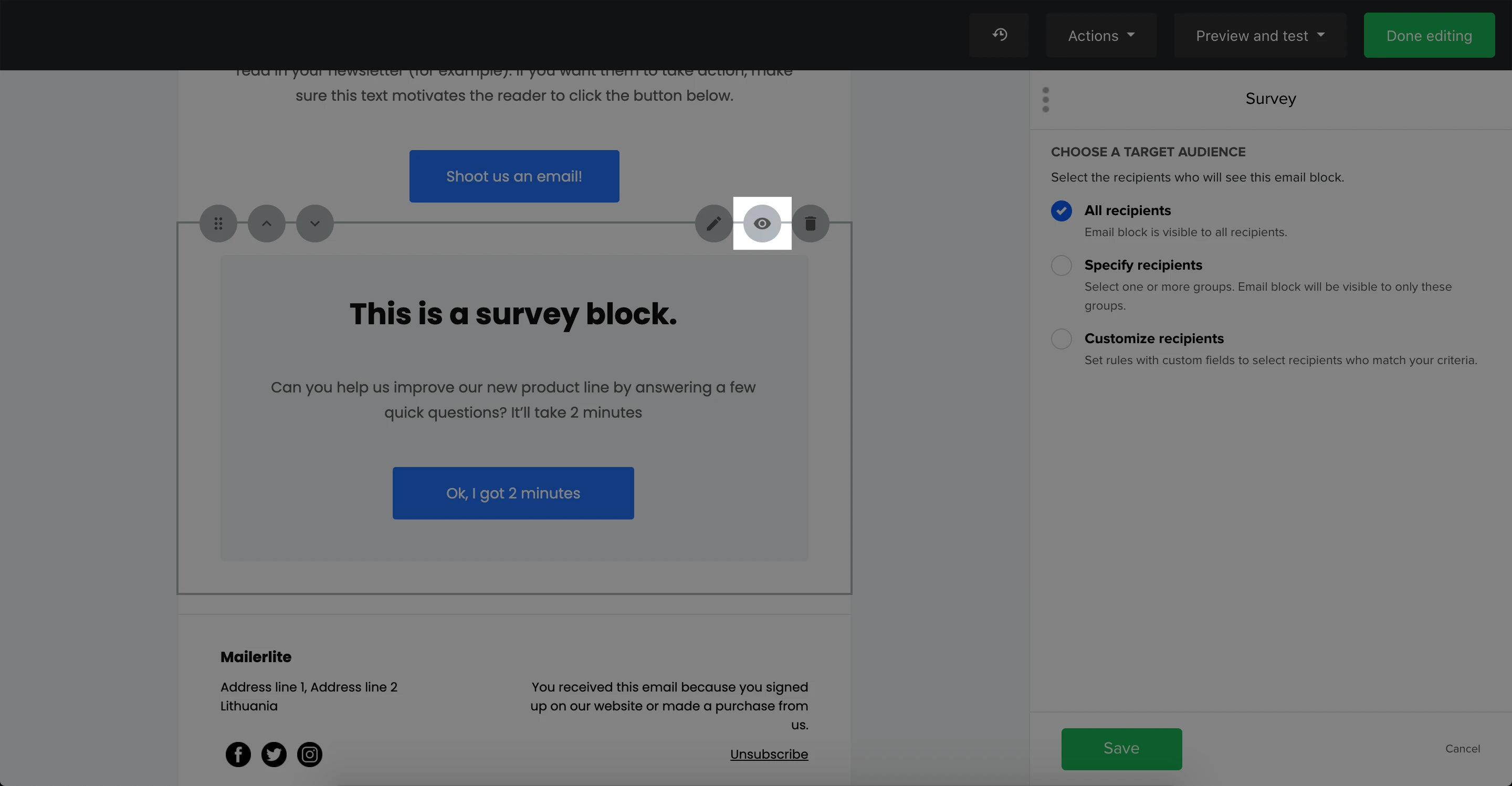This screenshot has height=786, width=1512.
Task: Cancel the survey audience changes
Action: [x=1462, y=748]
